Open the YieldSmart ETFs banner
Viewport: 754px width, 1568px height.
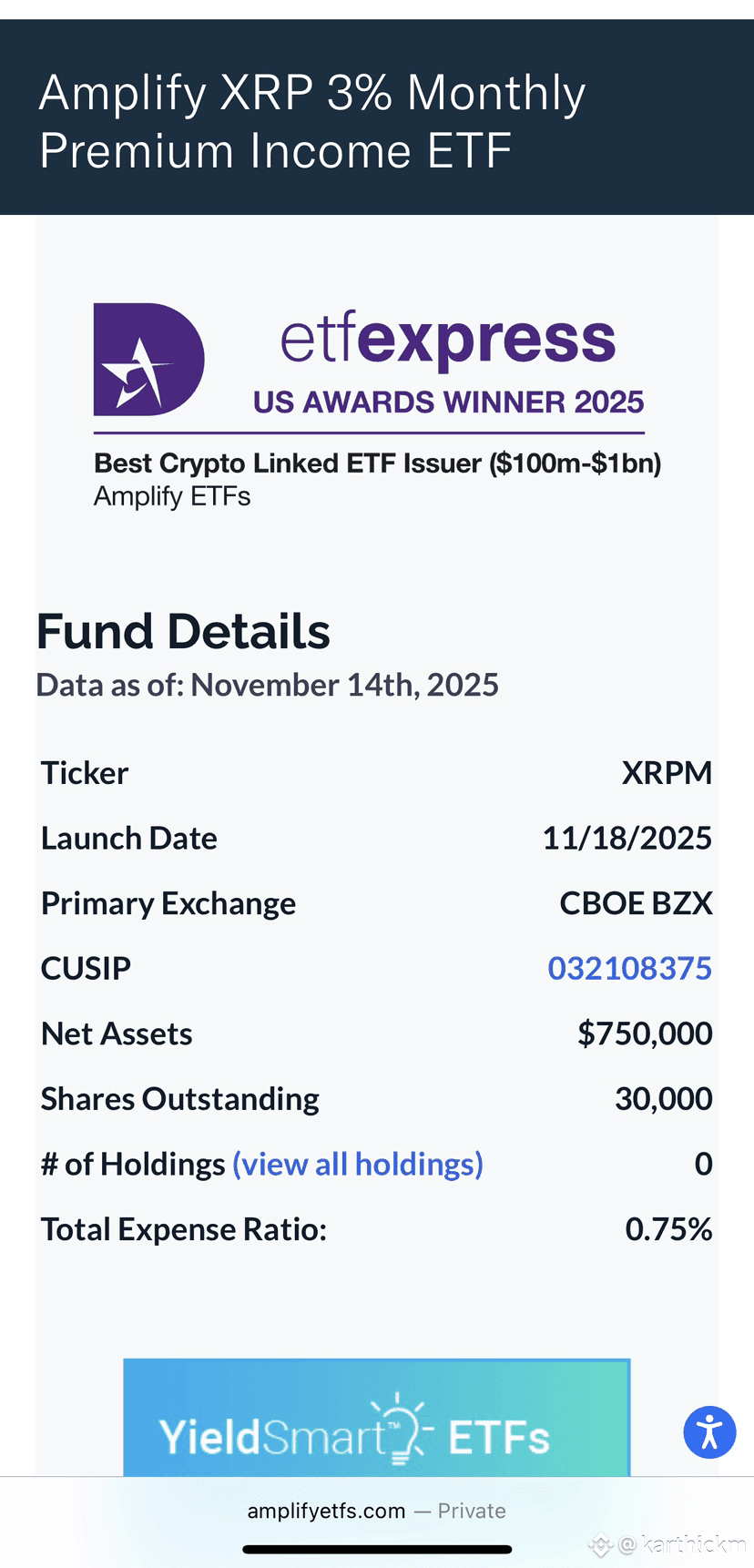377,1417
